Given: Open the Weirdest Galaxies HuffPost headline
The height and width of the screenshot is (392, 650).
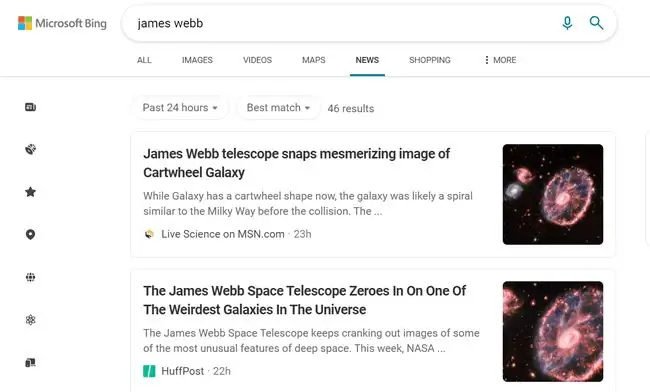Looking at the screenshot, I should 305,300.
